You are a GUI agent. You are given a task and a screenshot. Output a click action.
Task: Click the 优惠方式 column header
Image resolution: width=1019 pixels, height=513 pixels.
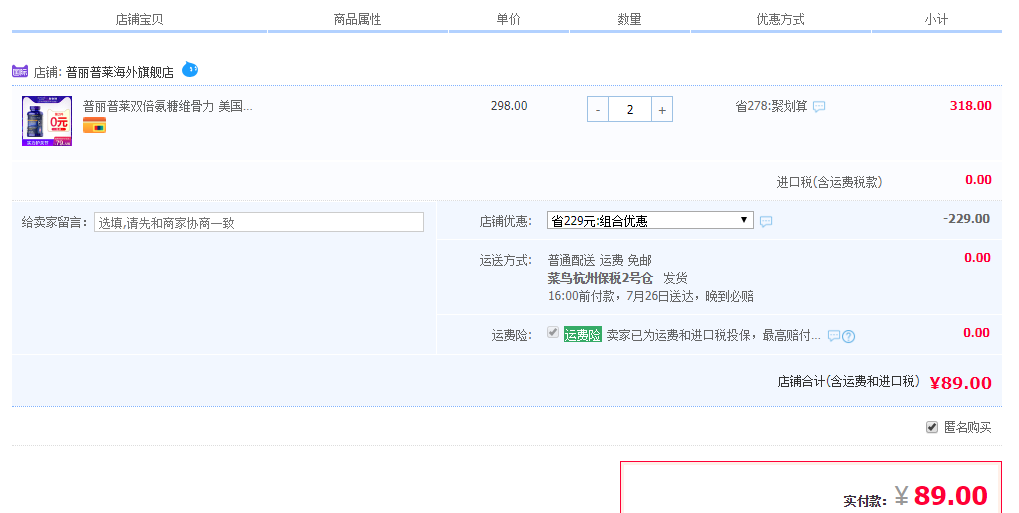780,19
